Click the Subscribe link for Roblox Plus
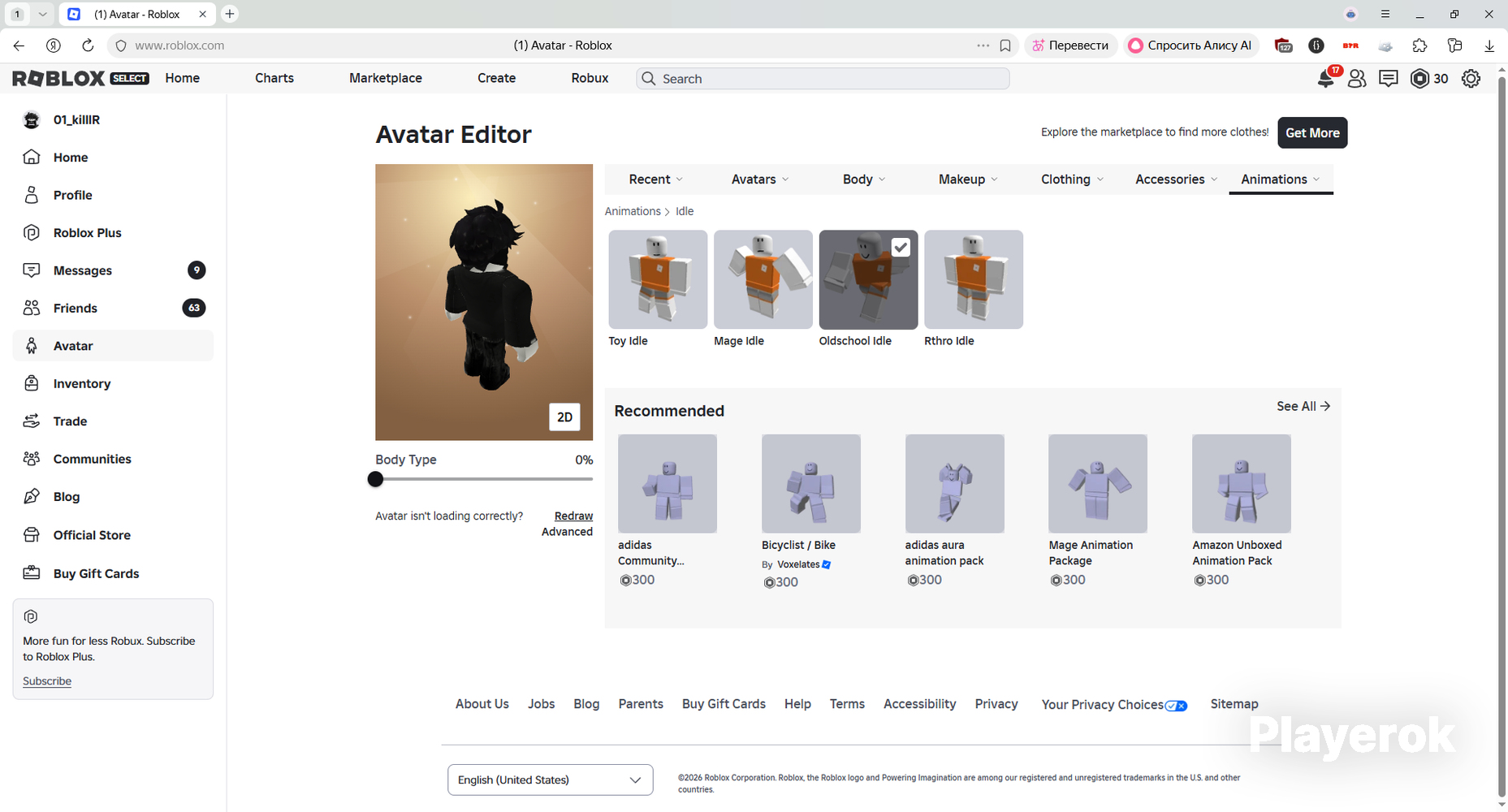1508x812 pixels. (47, 681)
